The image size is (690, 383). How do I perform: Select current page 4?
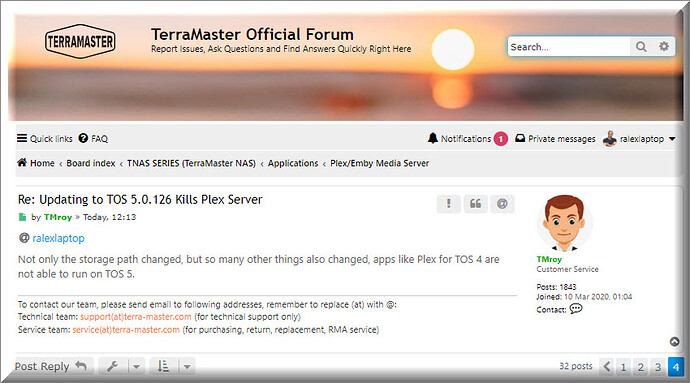tap(676, 367)
